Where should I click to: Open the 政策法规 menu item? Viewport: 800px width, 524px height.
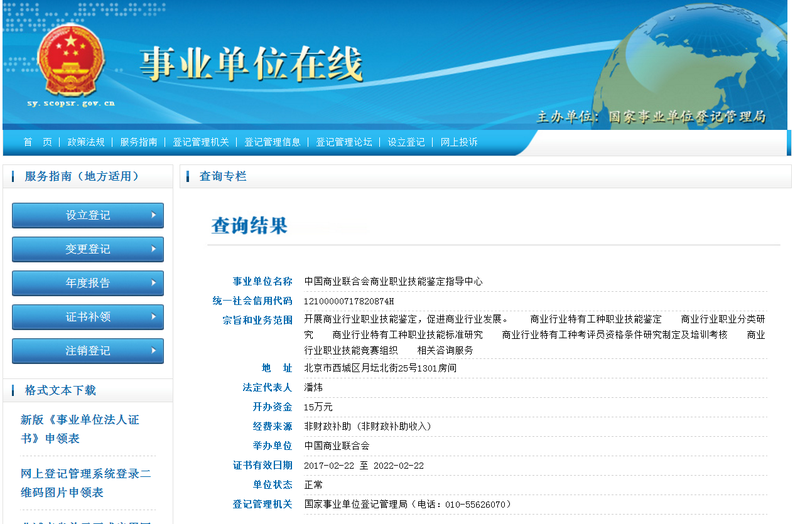pyautogui.click(x=86, y=142)
